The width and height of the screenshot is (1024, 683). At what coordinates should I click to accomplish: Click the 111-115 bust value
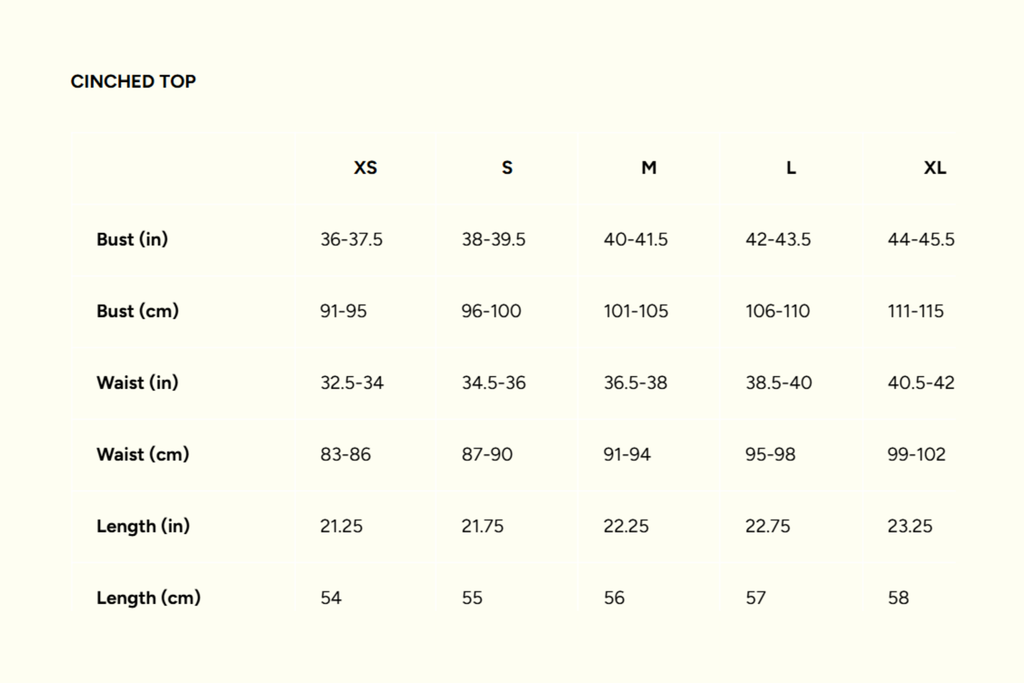(x=915, y=311)
